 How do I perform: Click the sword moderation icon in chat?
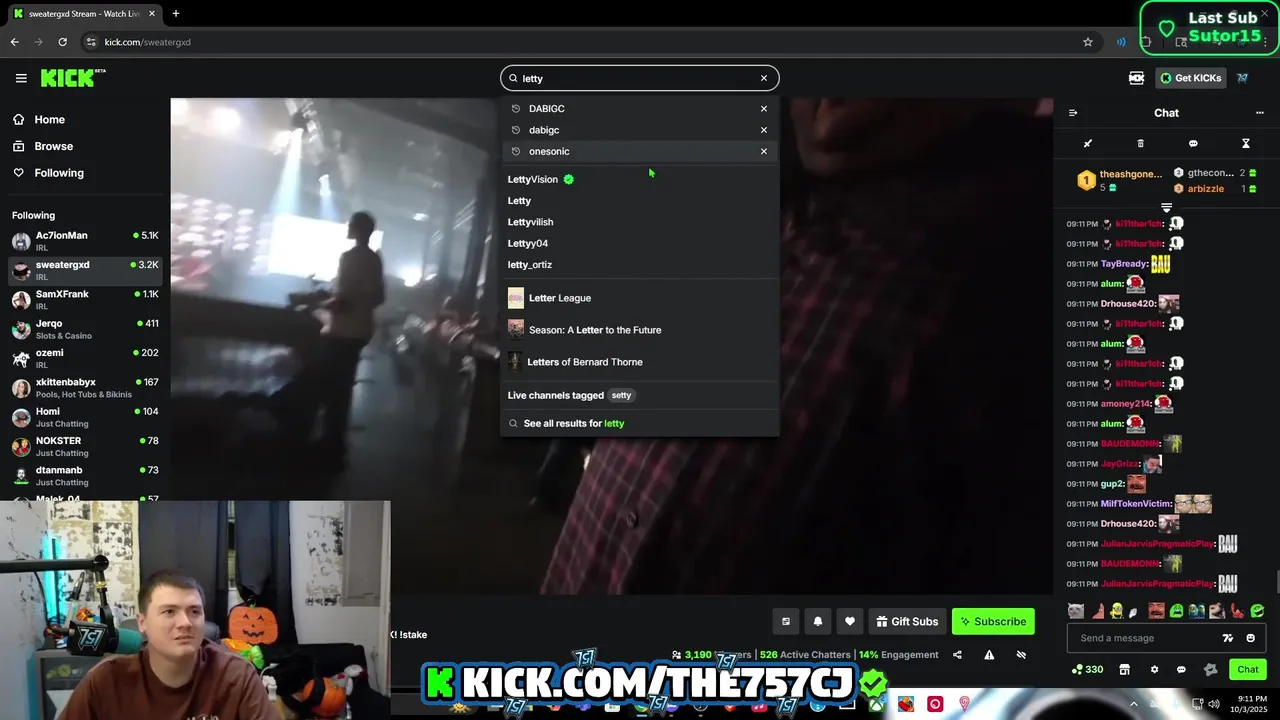pos(1088,144)
